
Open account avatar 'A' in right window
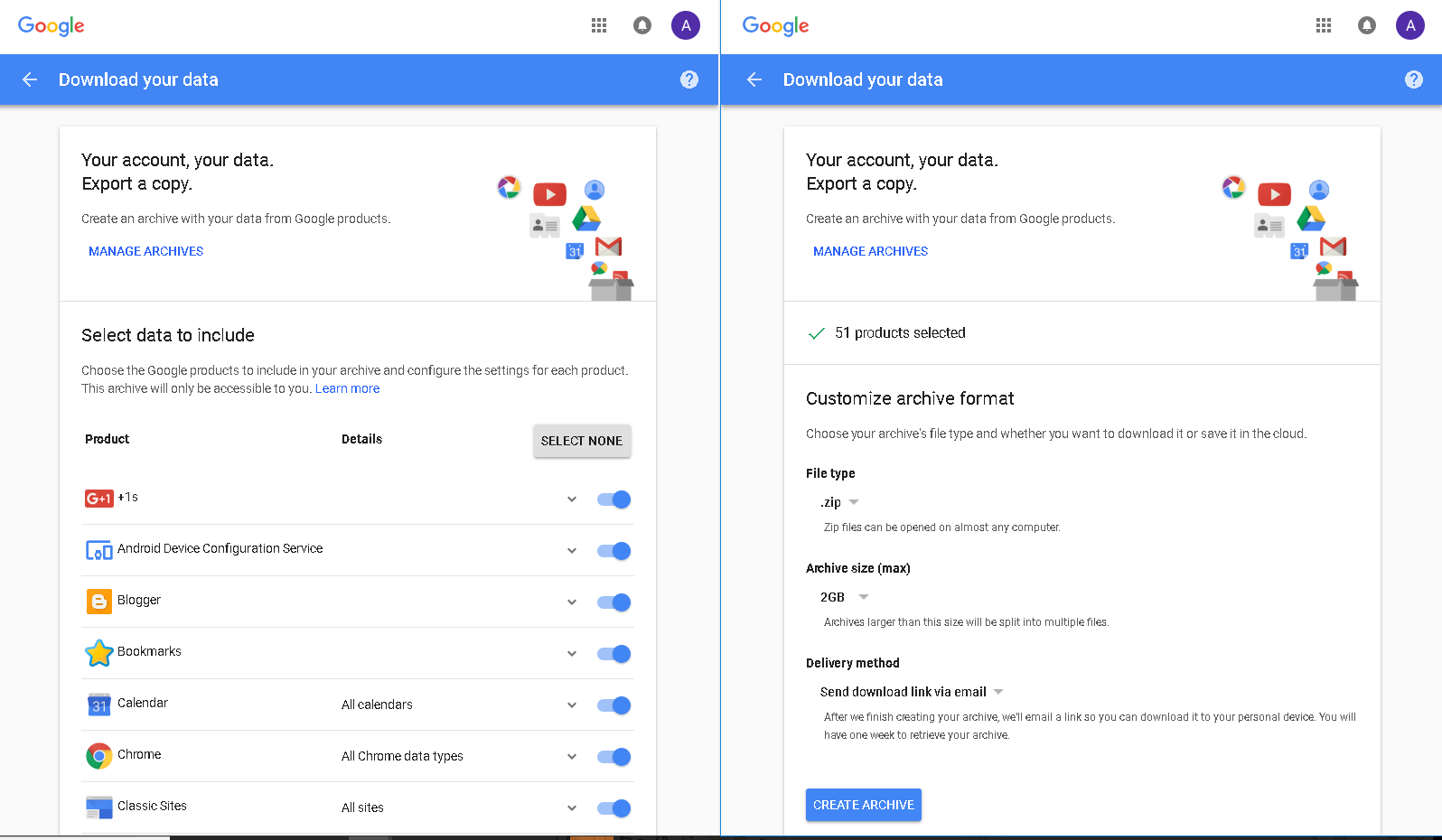(1410, 25)
